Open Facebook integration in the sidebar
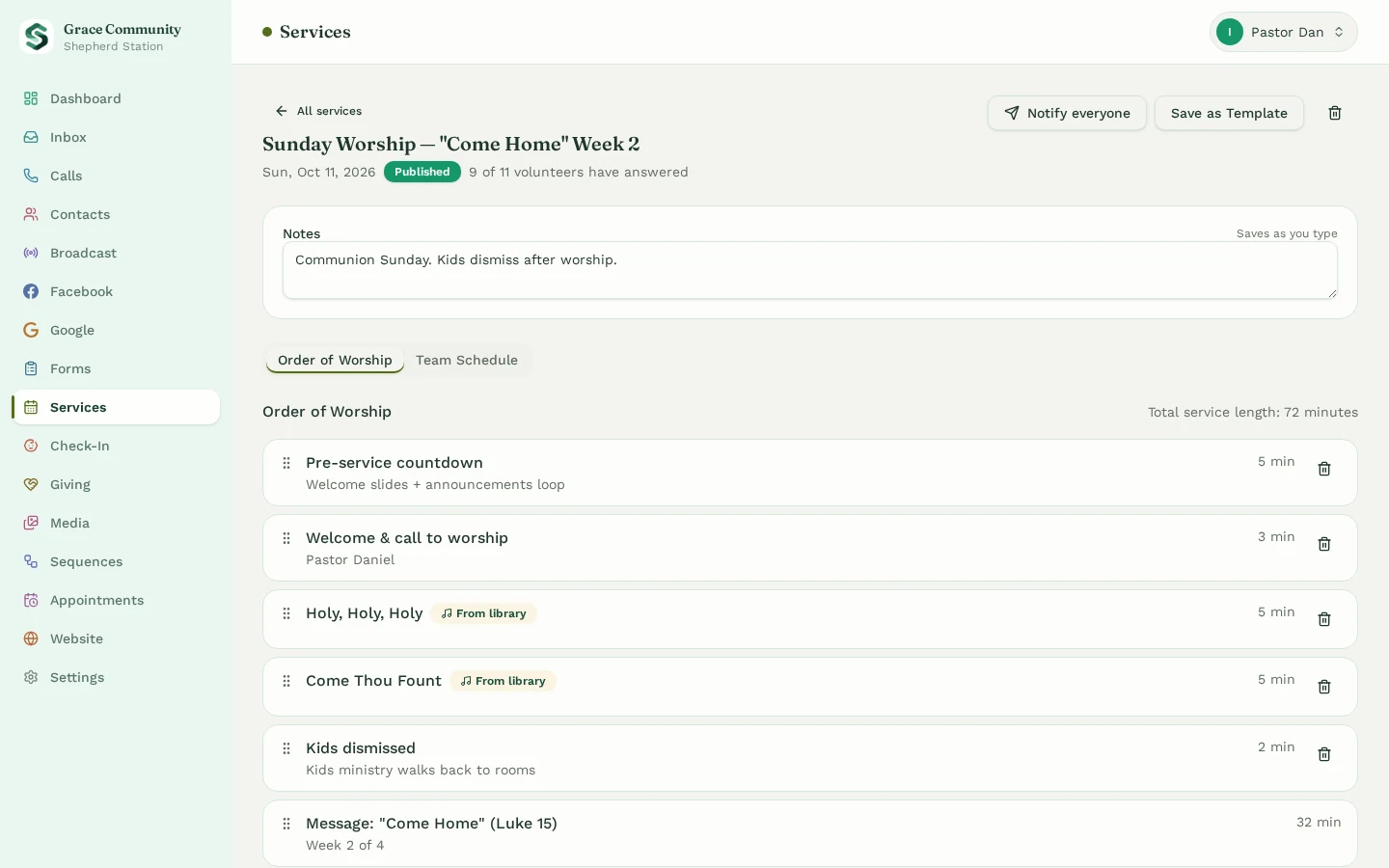 point(116,291)
